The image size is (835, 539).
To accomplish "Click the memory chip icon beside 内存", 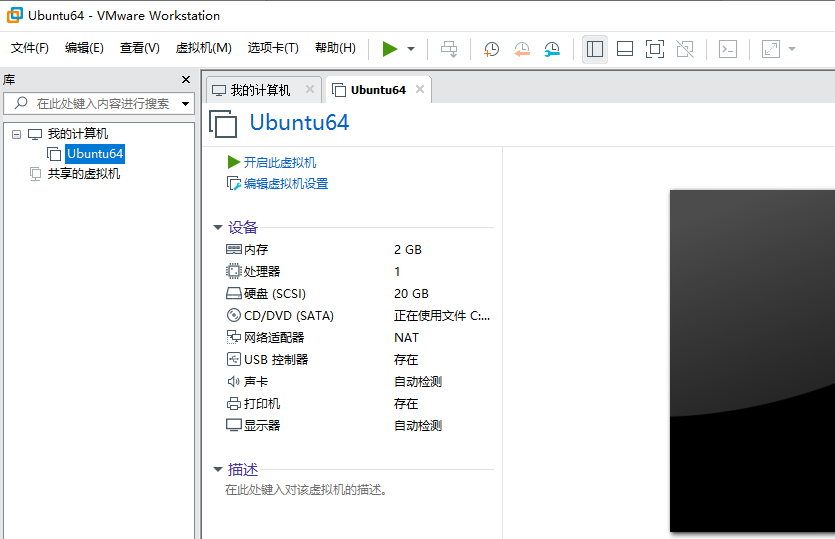I will click(x=234, y=249).
